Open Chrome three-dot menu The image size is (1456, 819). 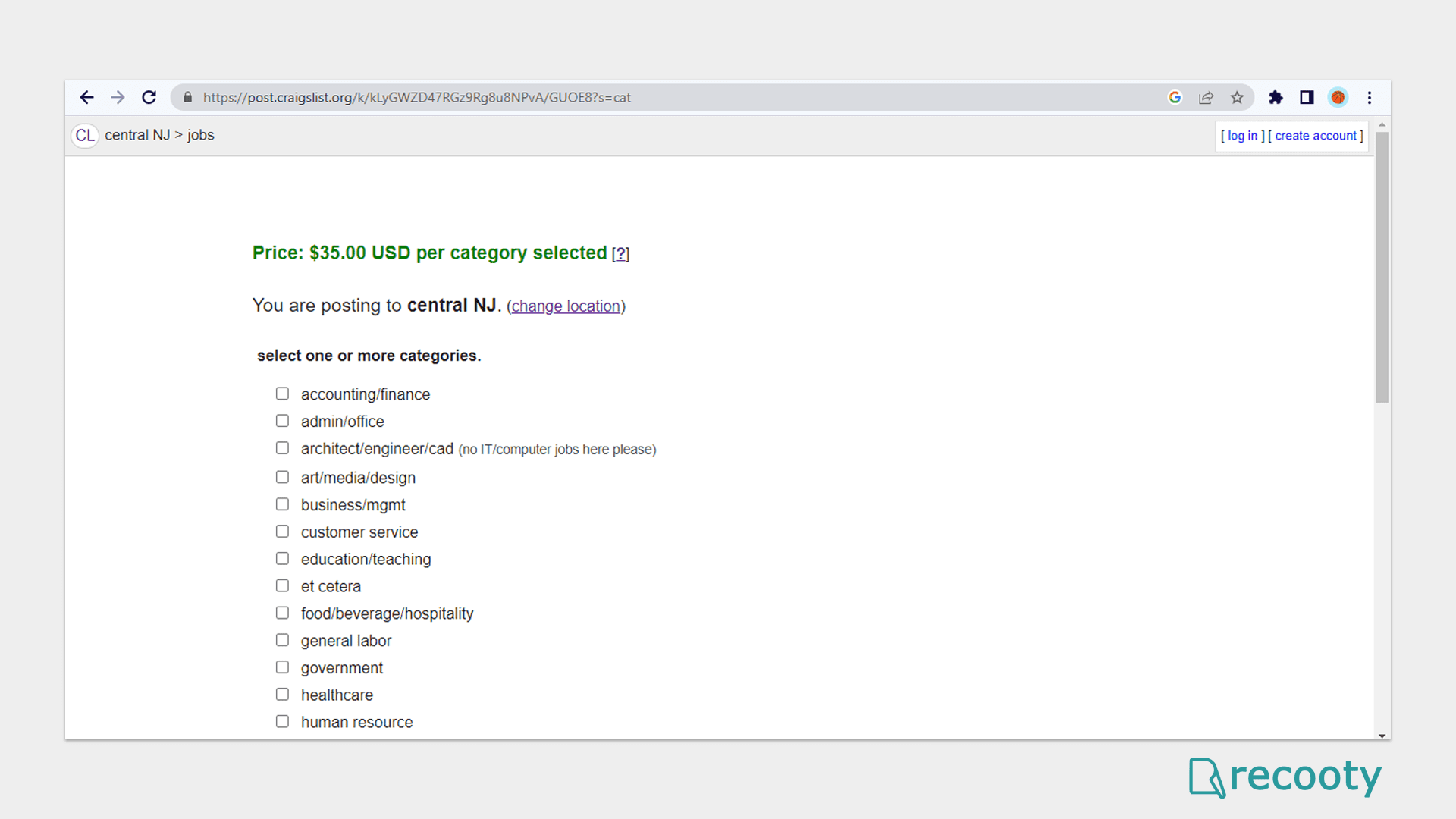click(1370, 97)
